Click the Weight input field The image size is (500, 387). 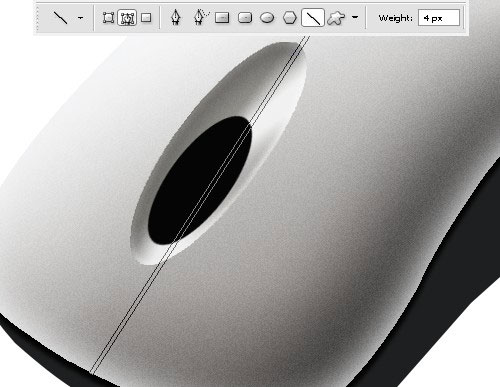click(x=439, y=18)
